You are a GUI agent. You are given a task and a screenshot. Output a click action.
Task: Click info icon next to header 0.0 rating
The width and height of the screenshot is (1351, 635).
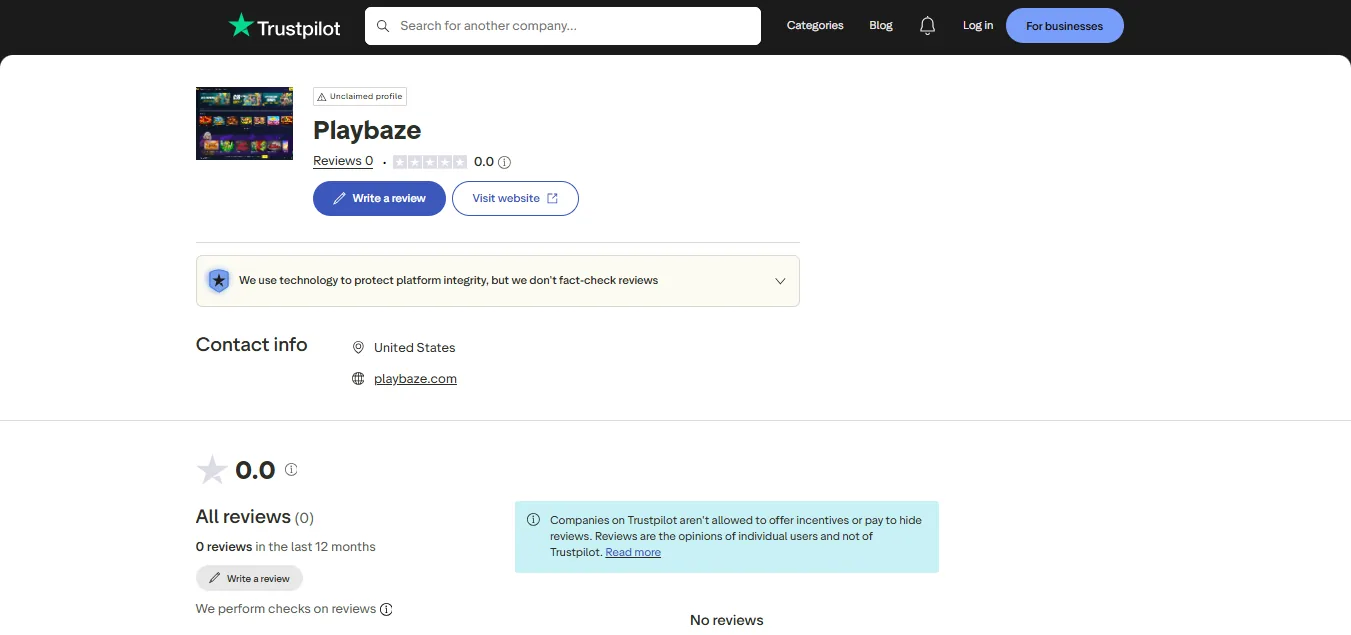[504, 162]
